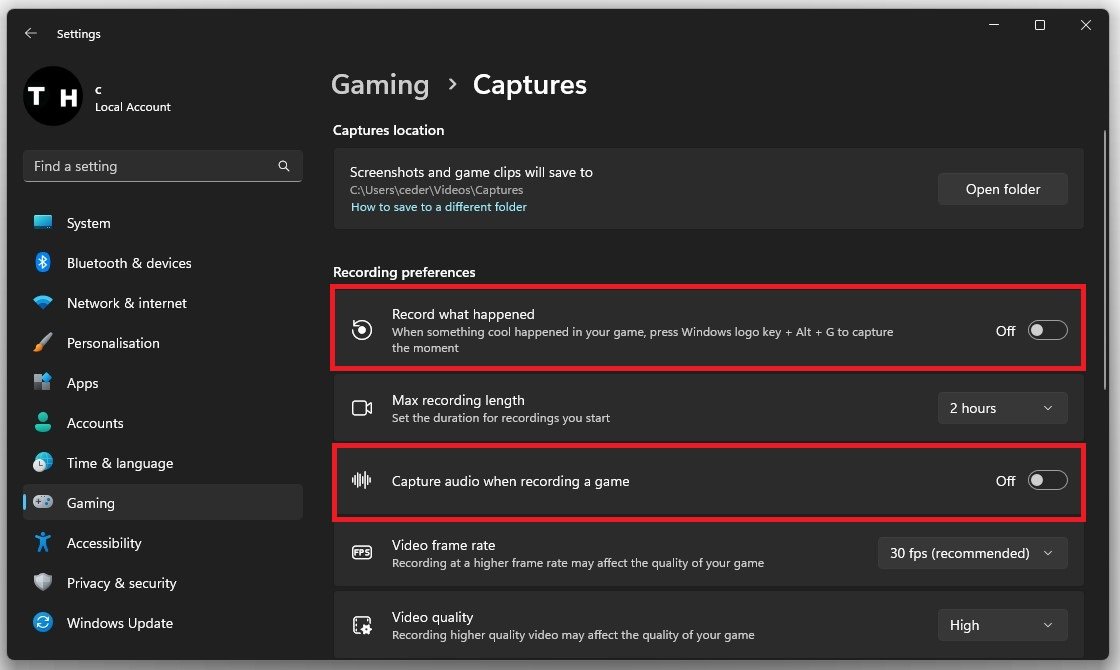Click the Personalisation paintbrush icon
The width and height of the screenshot is (1120, 670).
point(43,343)
